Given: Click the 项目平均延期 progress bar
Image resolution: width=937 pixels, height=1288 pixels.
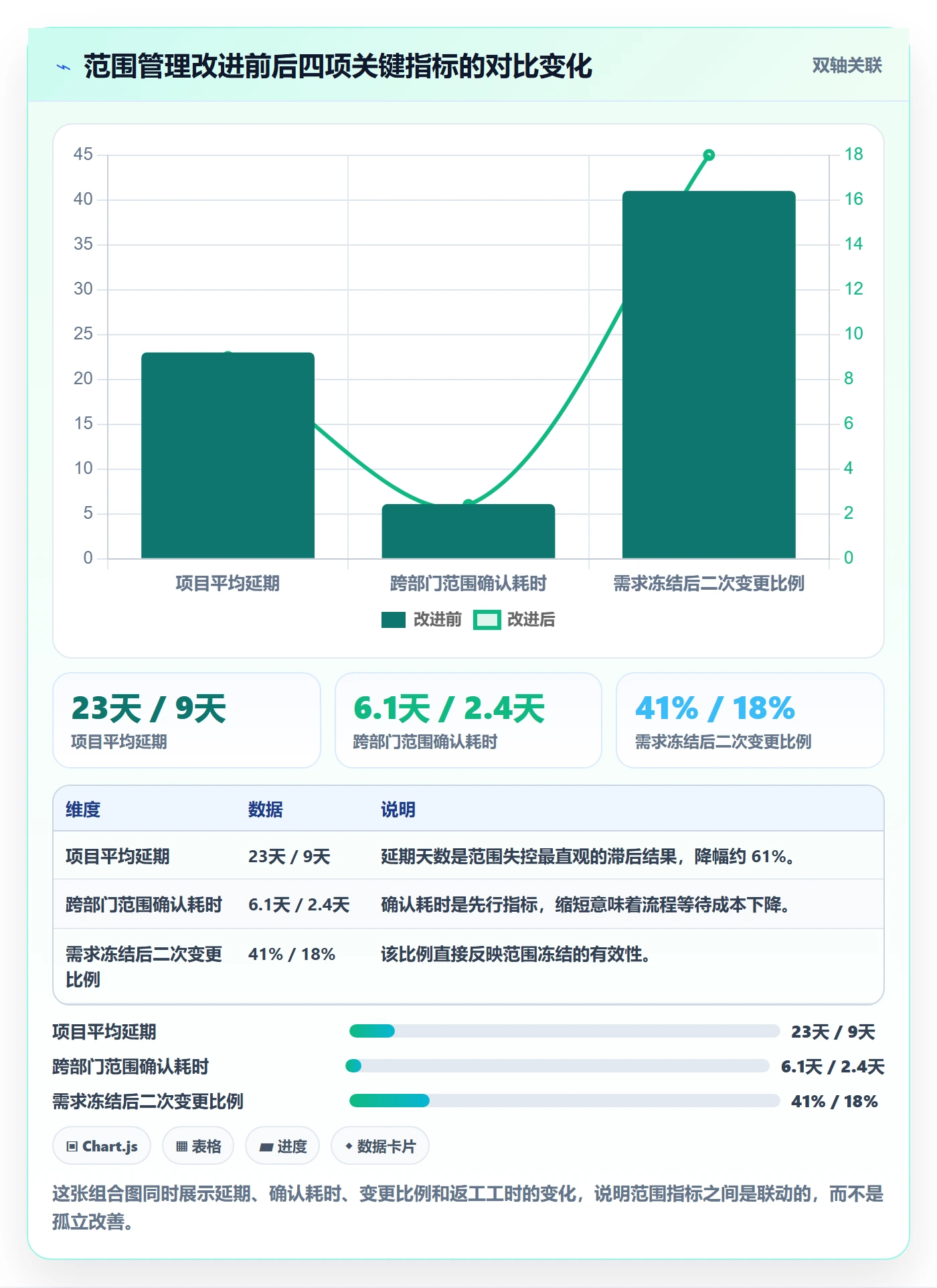Looking at the screenshot, I should 564,1031.
